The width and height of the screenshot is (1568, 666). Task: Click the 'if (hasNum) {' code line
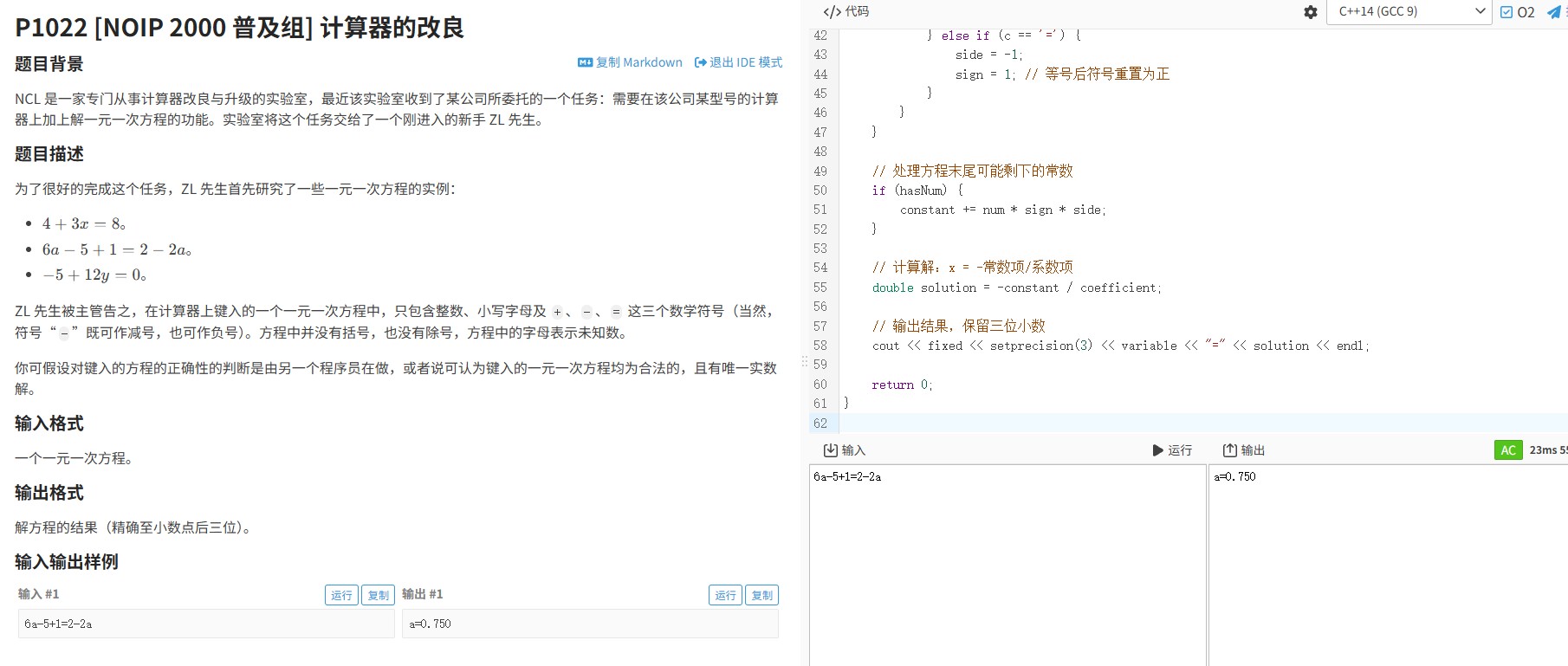[917, 191]
